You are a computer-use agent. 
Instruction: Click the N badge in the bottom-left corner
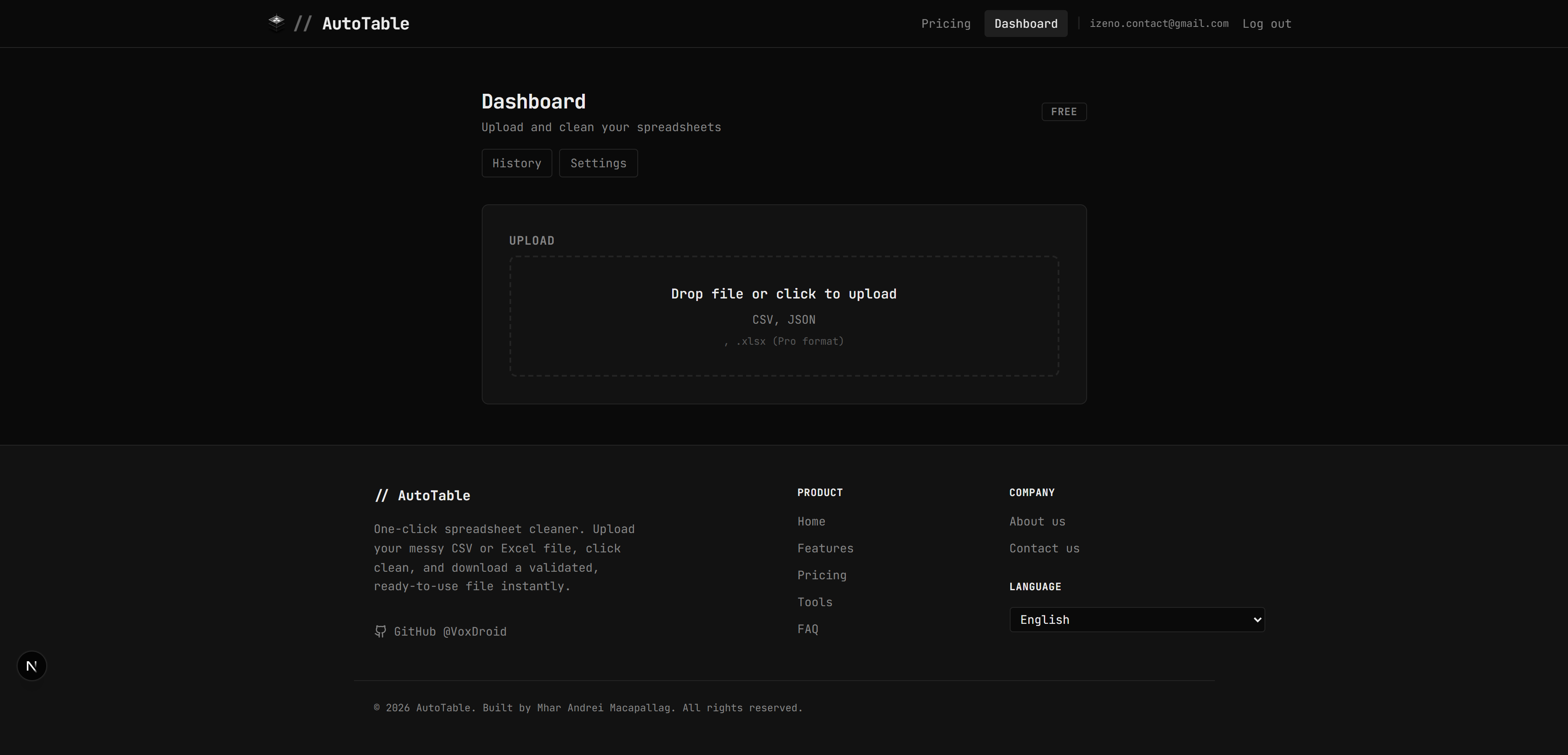(31, 665)
